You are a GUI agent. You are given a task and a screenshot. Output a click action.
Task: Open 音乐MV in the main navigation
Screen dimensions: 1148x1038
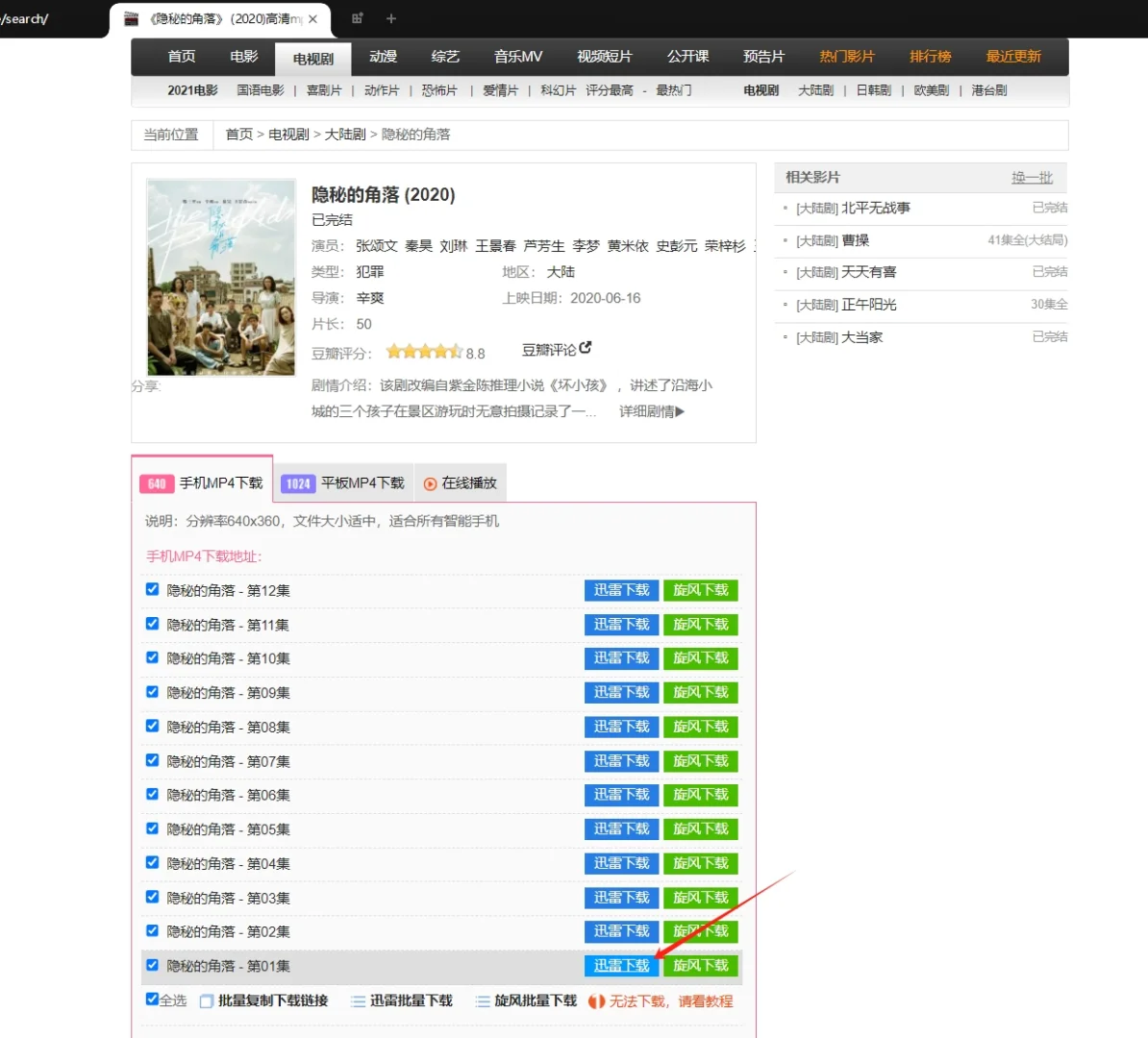tap(517, 57)
